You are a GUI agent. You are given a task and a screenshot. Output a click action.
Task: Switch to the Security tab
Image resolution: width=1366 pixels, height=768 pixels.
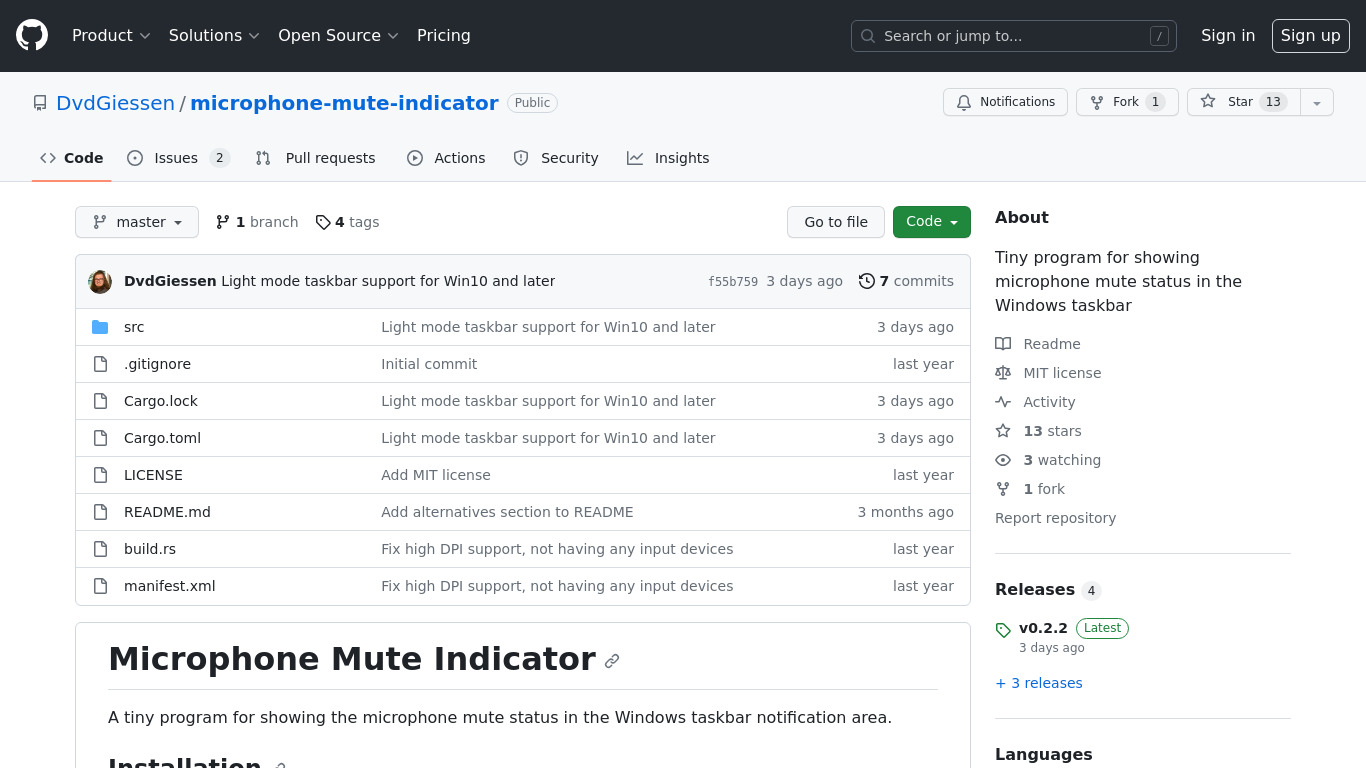tap(556, 158)
